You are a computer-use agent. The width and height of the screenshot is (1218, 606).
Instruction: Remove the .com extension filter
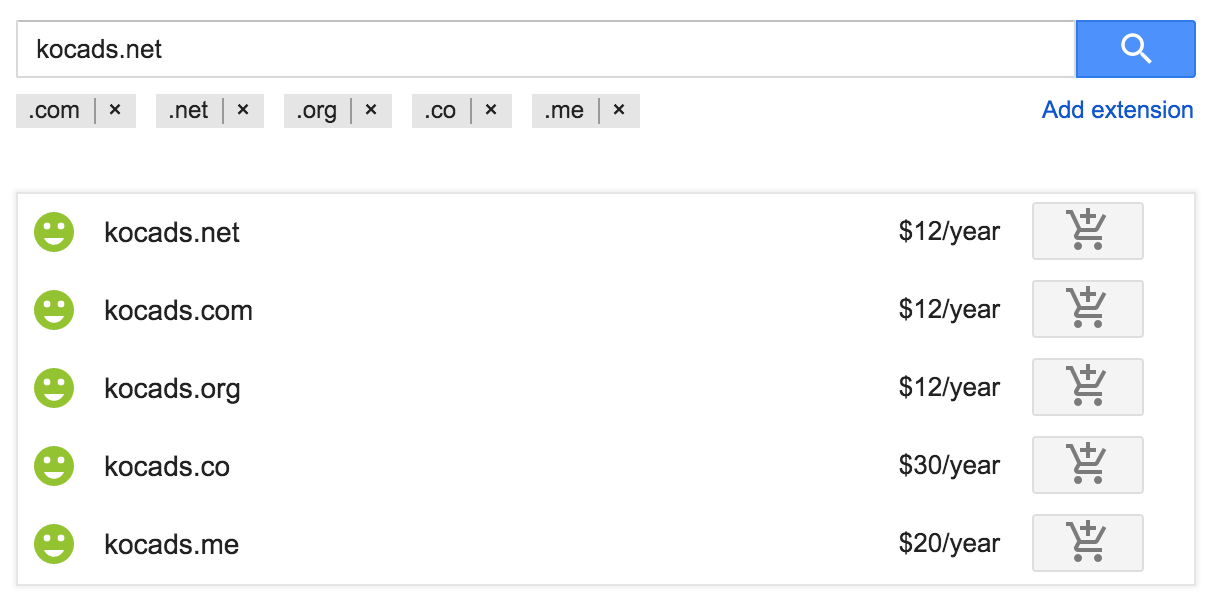point(115,110)
